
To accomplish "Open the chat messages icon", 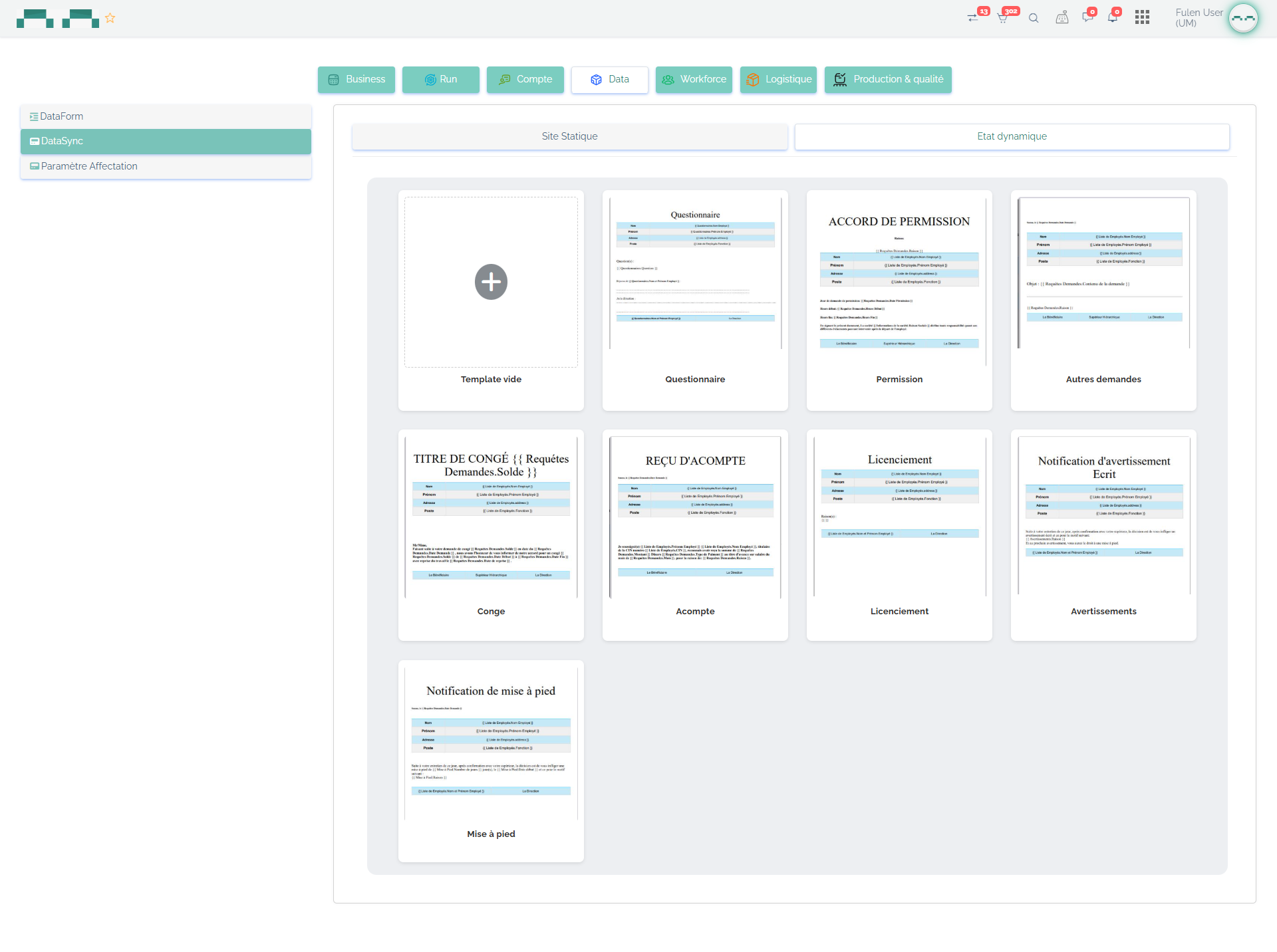I will pos(1087,18).
